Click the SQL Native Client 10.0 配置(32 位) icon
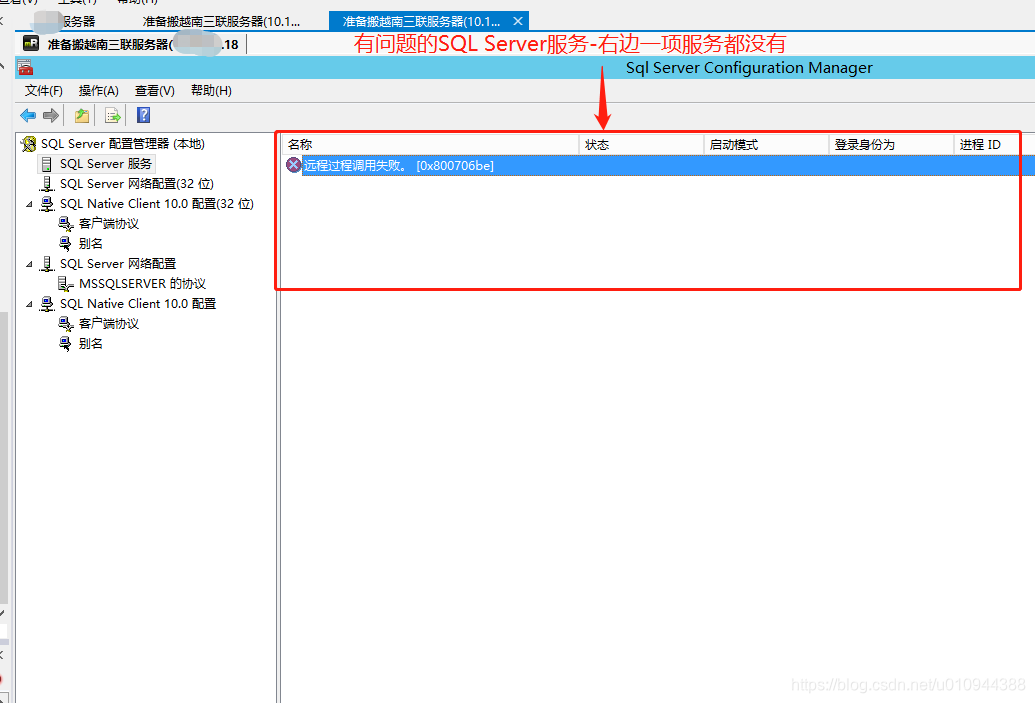The width and height of the screenshot is (1035, 703). point(47,204)
